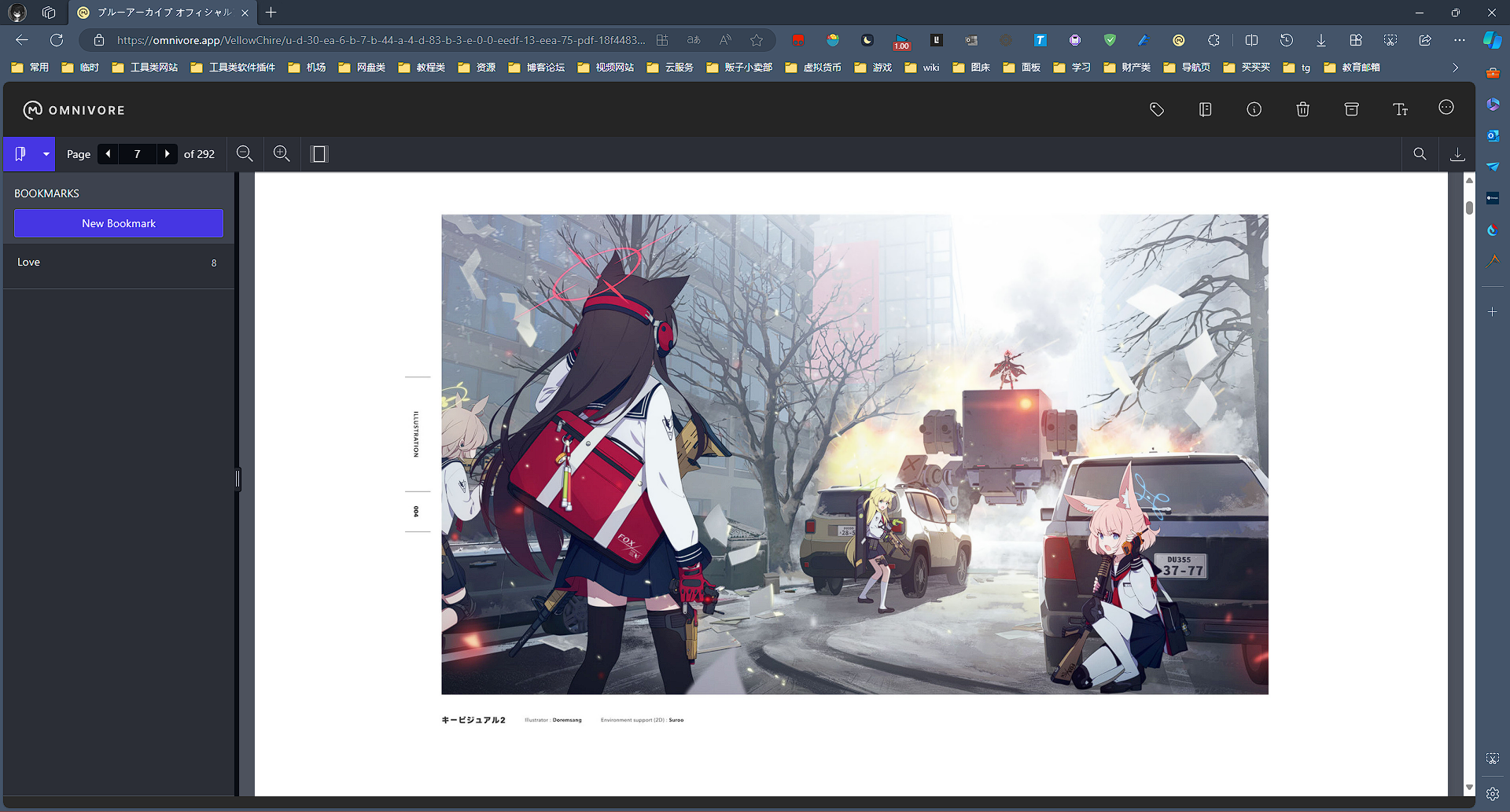Click the page number input field
The height and width of the screenshot is (812, 1510).
[138, 154]
